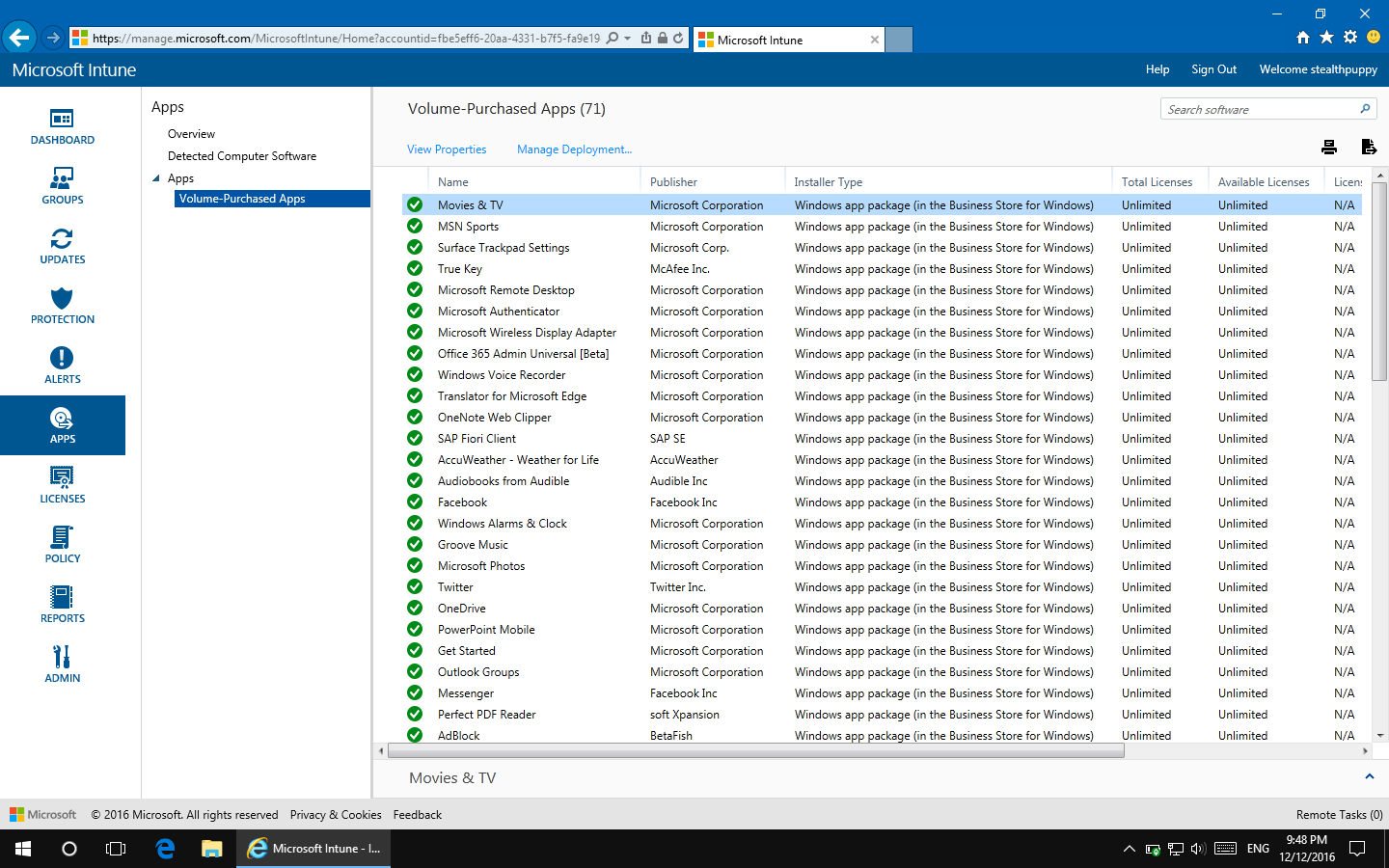Viewport: 1389px width, 868px height.
Task: Select the True Key app row
Action: click(882, 269)
